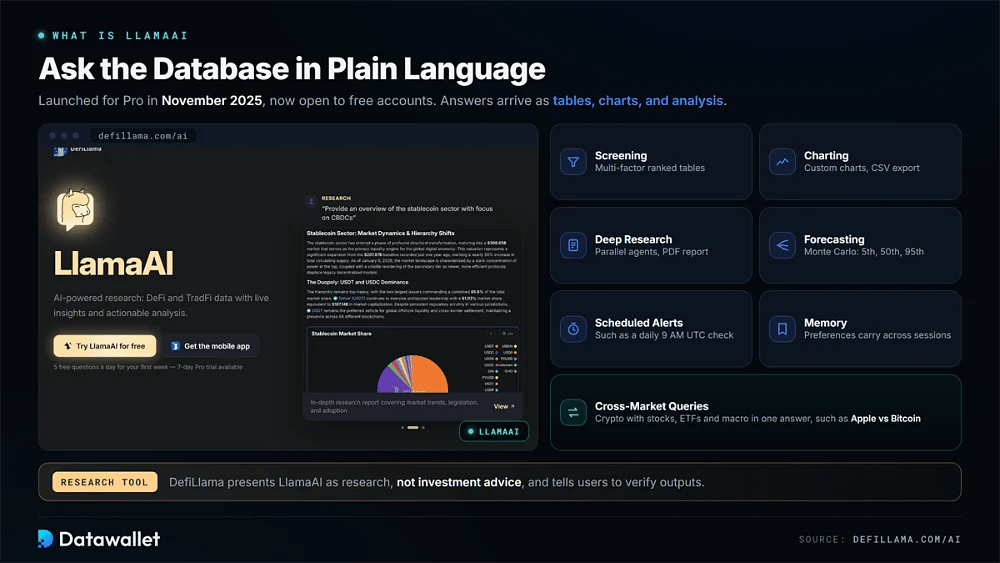The height and width of the screenshot is (563, 1000).
Task: Click the Cross-Market Queries swap icon
Action: pos(573,413)
